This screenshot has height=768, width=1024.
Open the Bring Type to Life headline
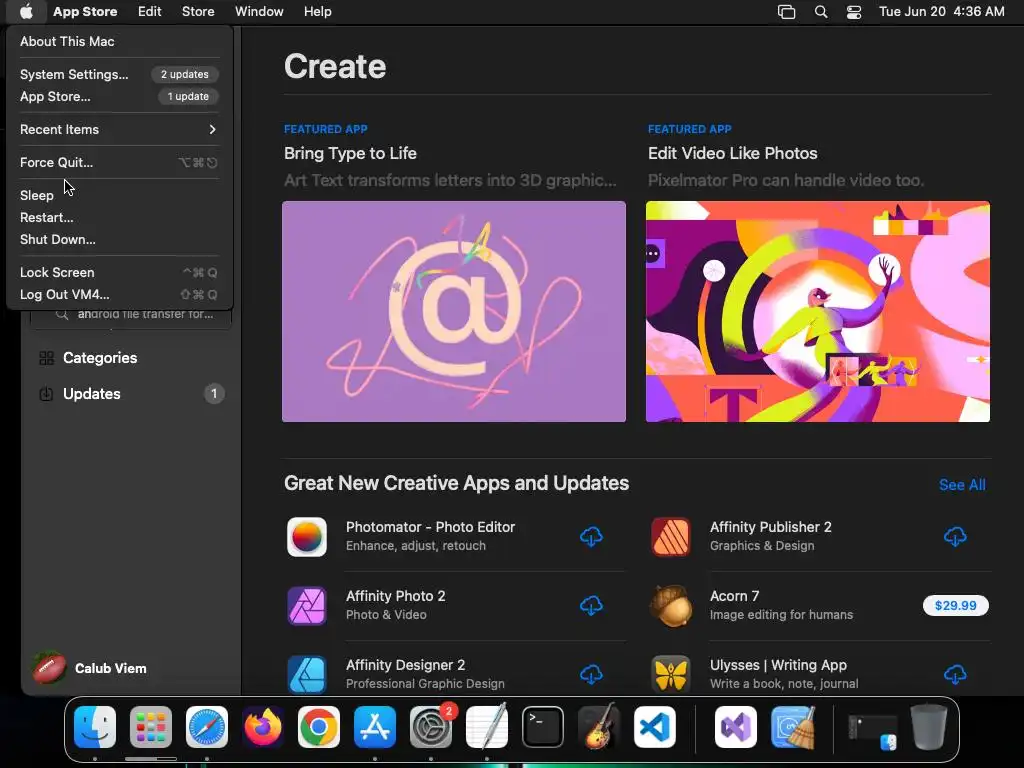coord(350,153)
